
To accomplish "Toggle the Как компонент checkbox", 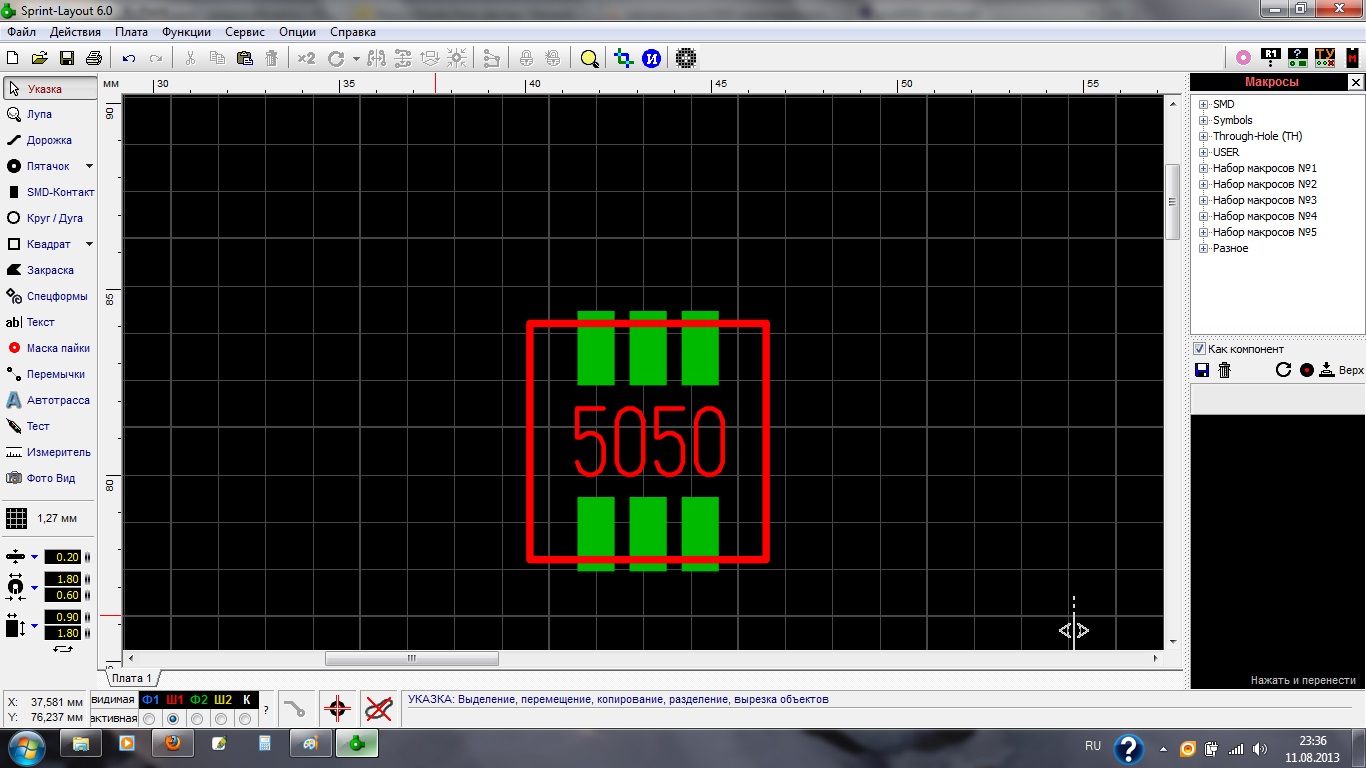I will pyautogui.click(x=1200, y=349).
